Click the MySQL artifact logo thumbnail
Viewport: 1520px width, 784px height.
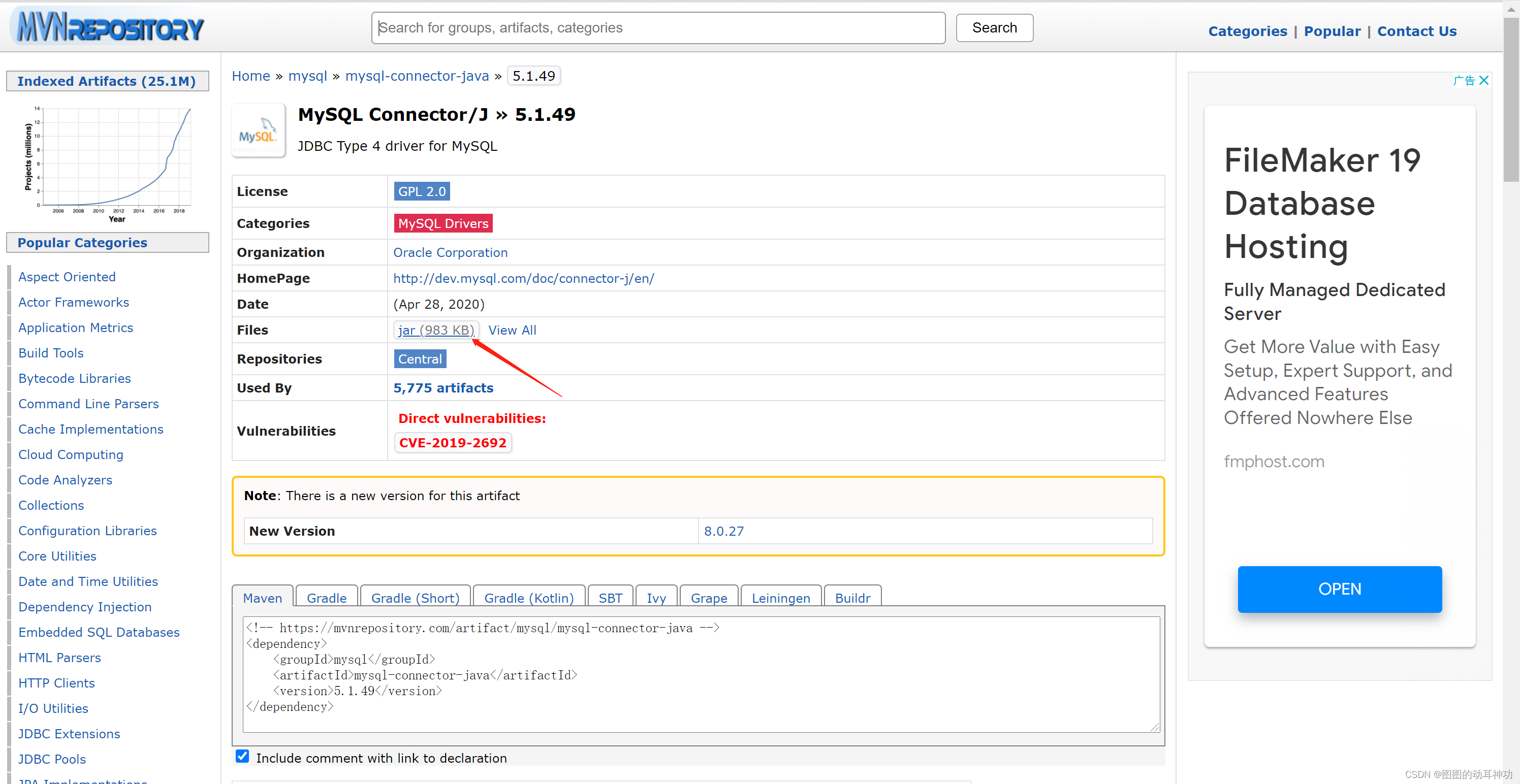coord(259,130)
